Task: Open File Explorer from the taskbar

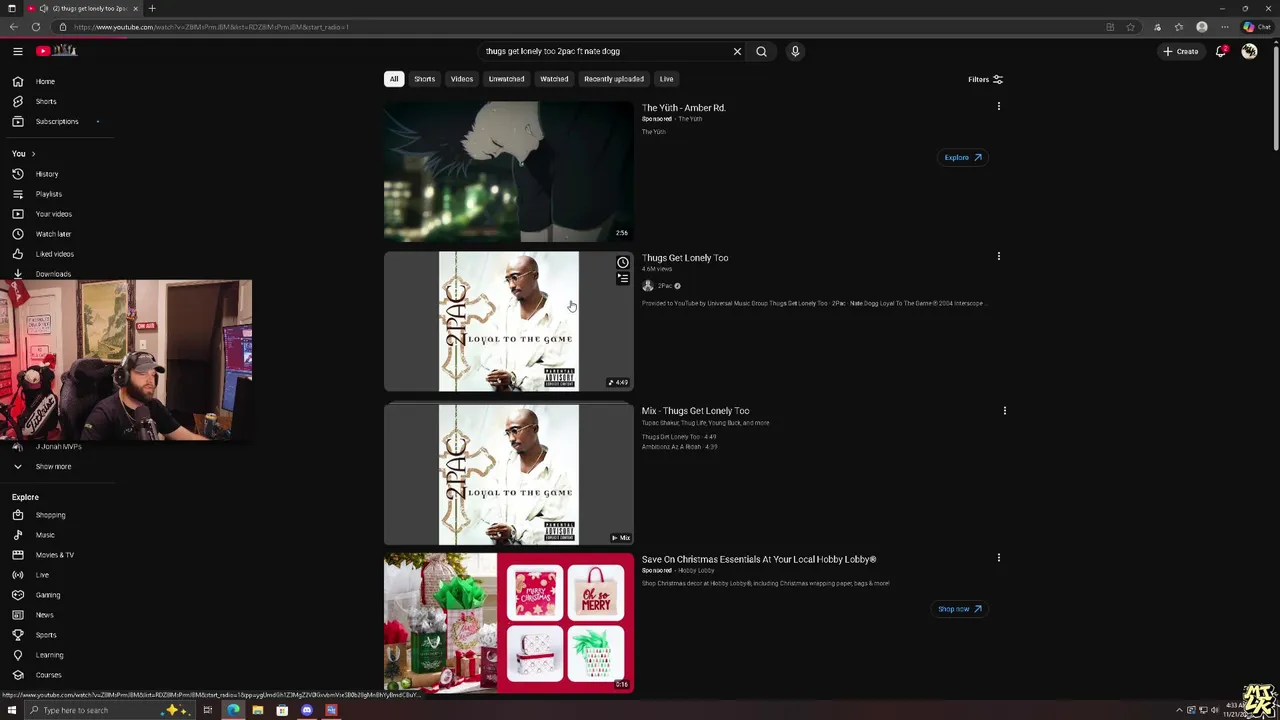Action: tap(257, 710)
